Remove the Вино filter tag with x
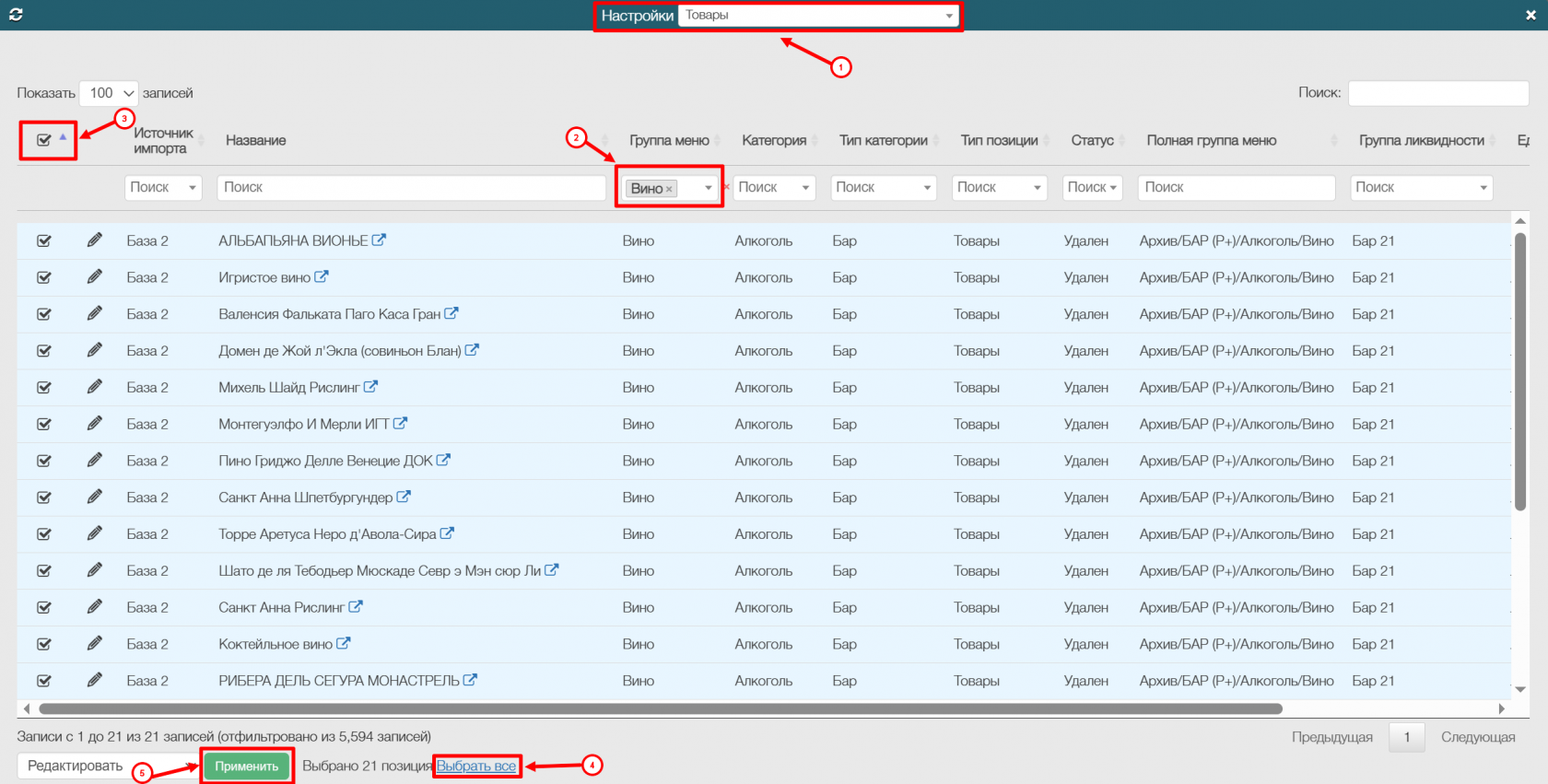Viewport: 1548px width, 784px height. click(x=669, y=189)
